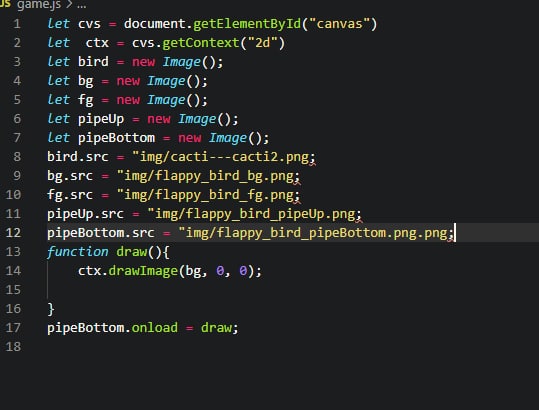This screenshot has width=539, height=410.
Task: Click the bird variable on line 3
Action: [93, 62]
